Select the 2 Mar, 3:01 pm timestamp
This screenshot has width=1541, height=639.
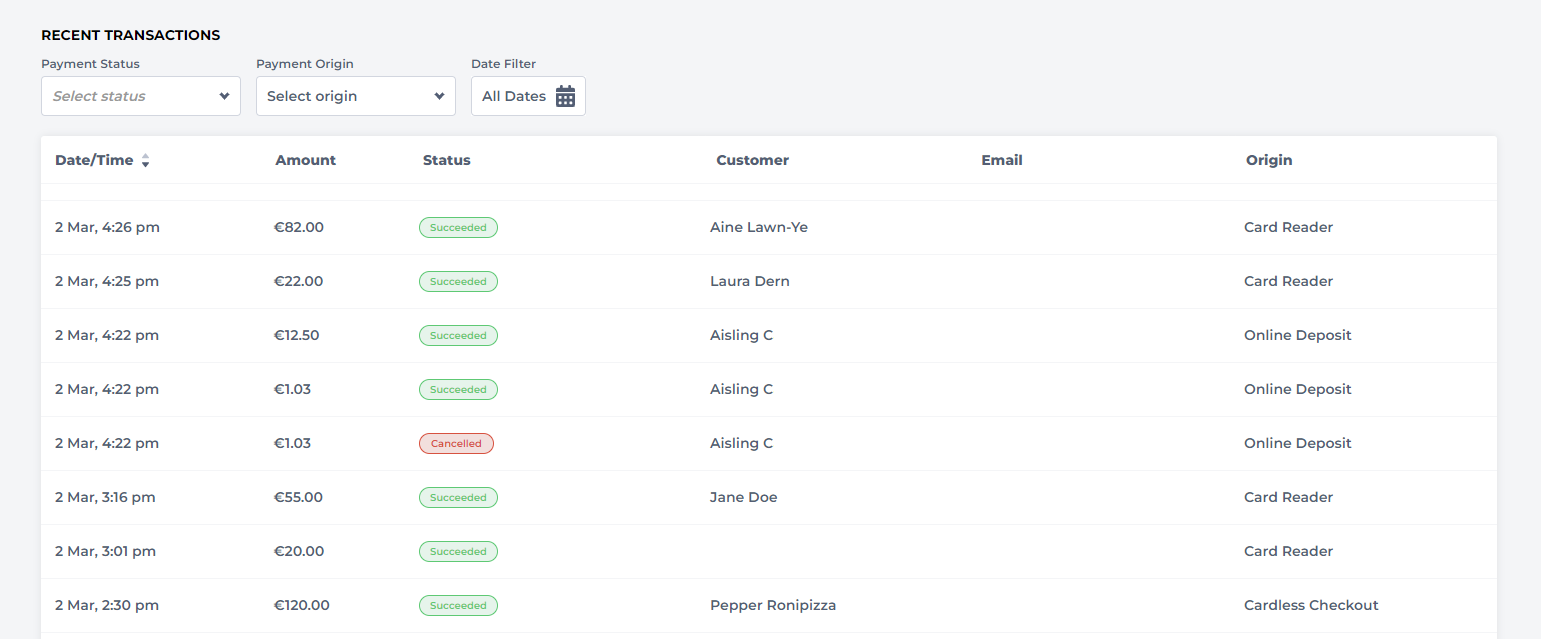coord(105,551)
